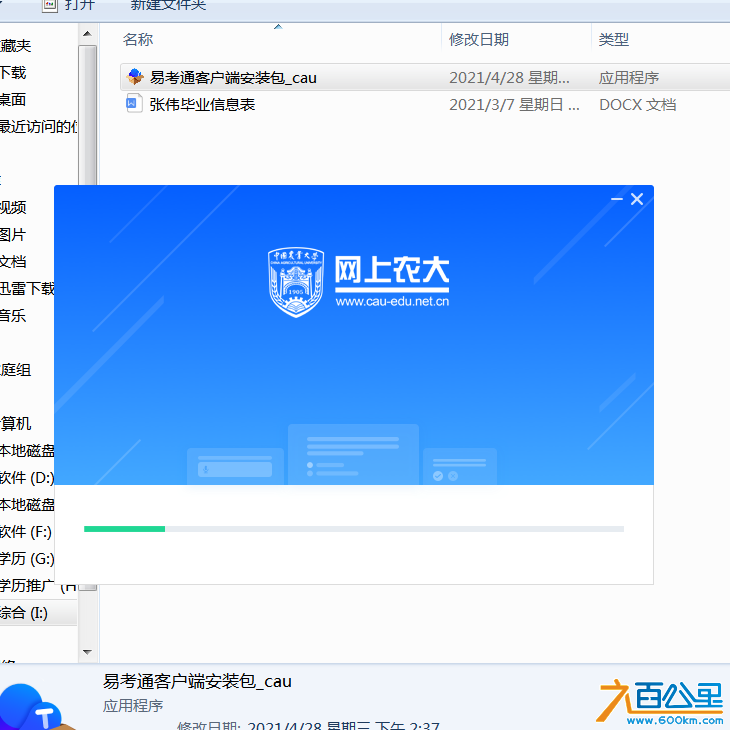
Task: Open the 下载 folder in sidebar
Action: click(x=13, y=73)
